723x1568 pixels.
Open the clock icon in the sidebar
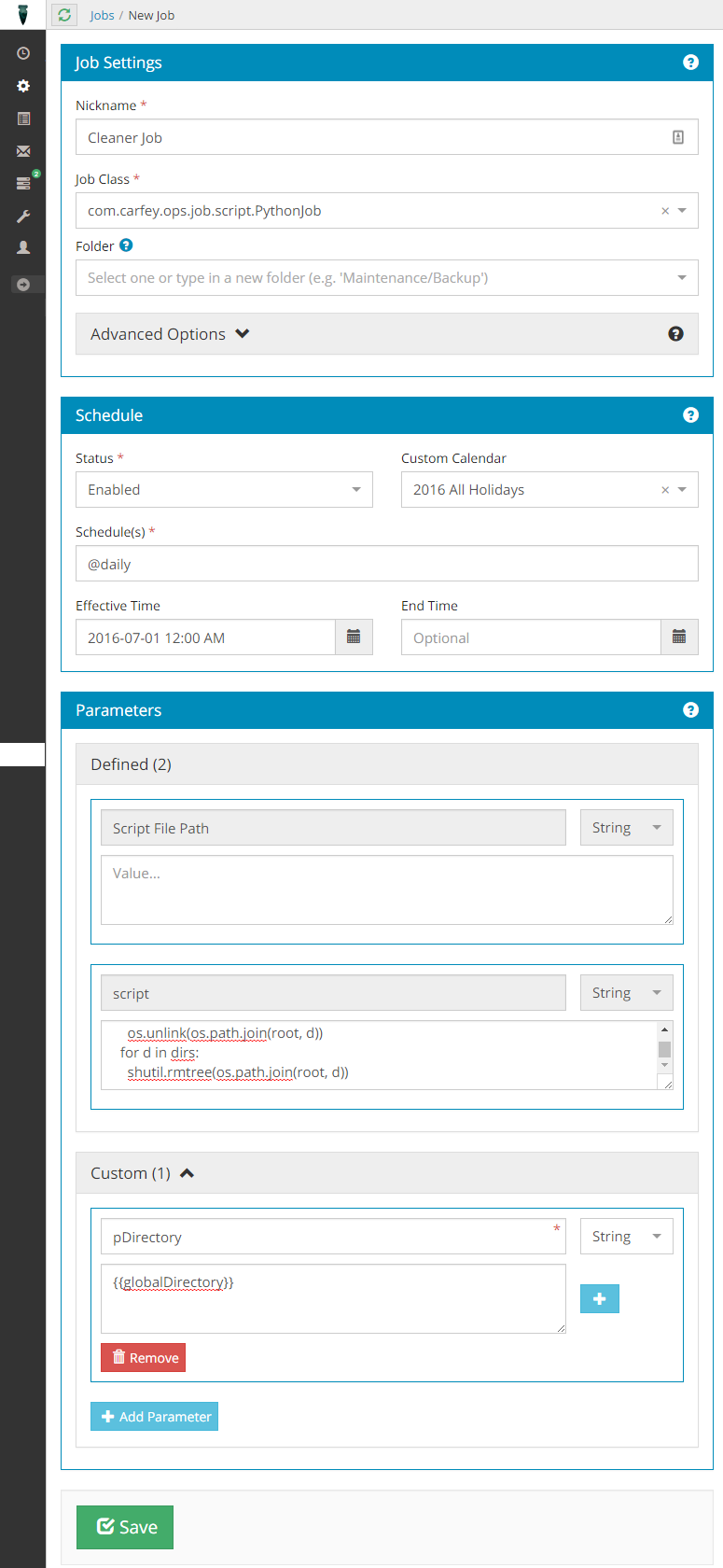[x=23, y=54]
